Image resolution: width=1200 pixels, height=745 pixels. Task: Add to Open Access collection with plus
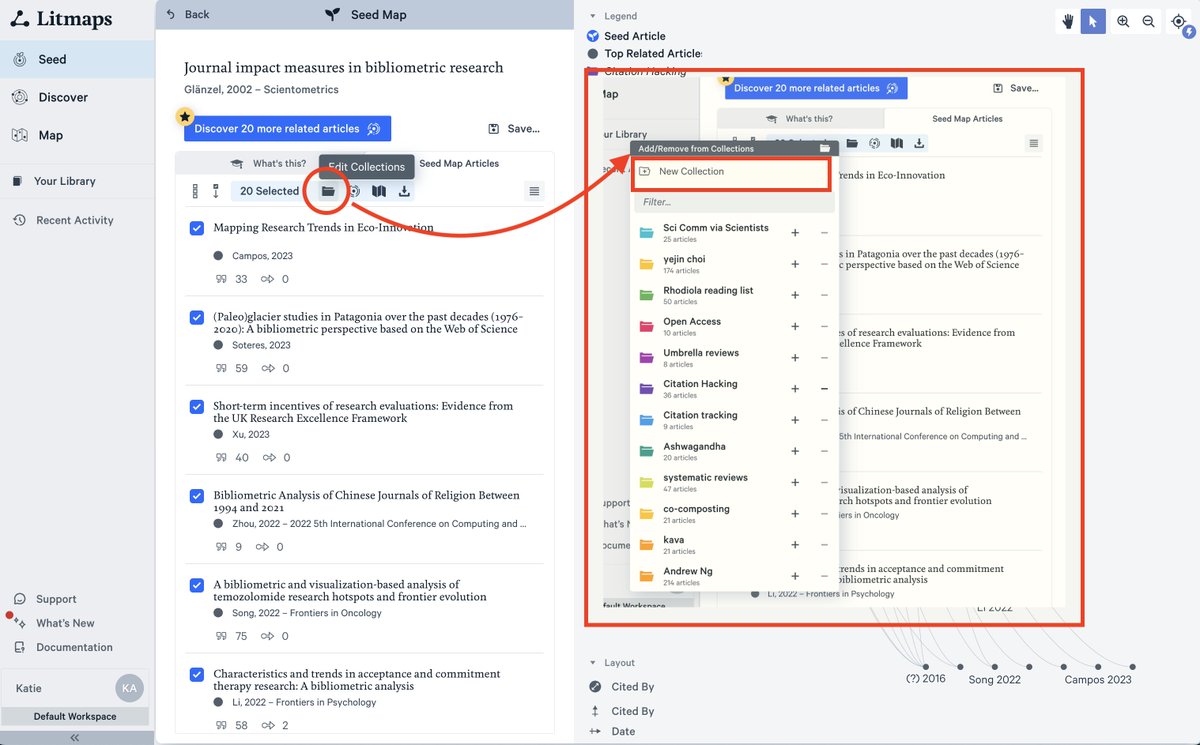[x=795, y=326]
